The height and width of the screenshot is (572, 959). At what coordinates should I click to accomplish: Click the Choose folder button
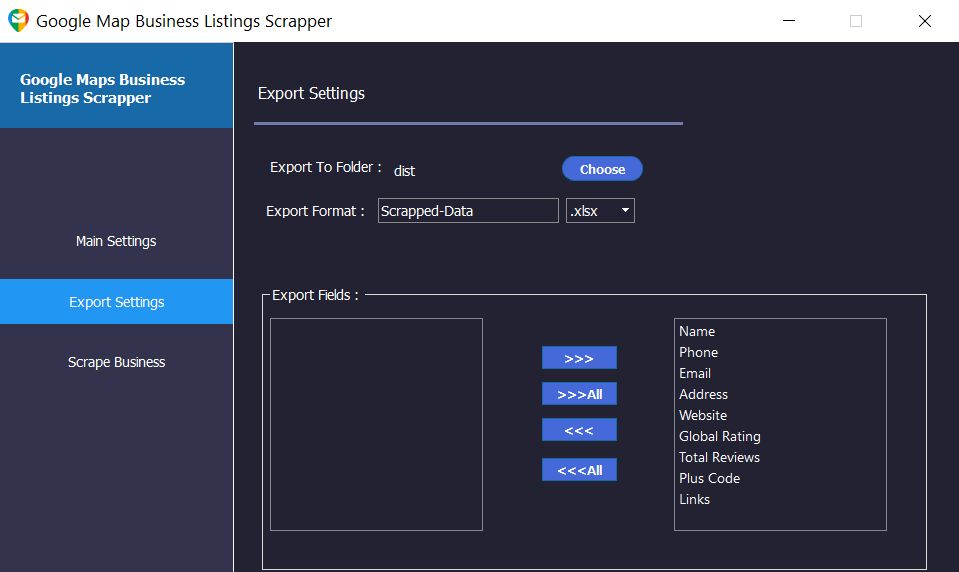[602, 169]
